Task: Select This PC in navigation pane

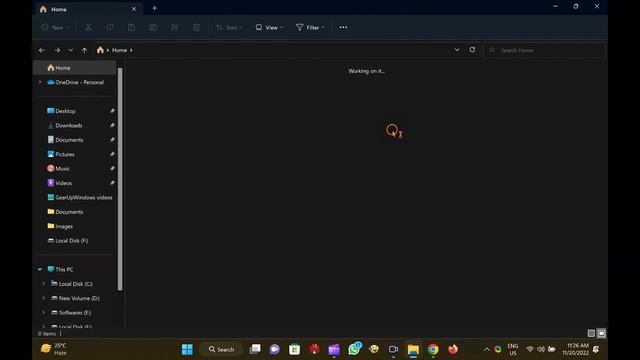Action: pyautogui.click(x=64, y=269)
